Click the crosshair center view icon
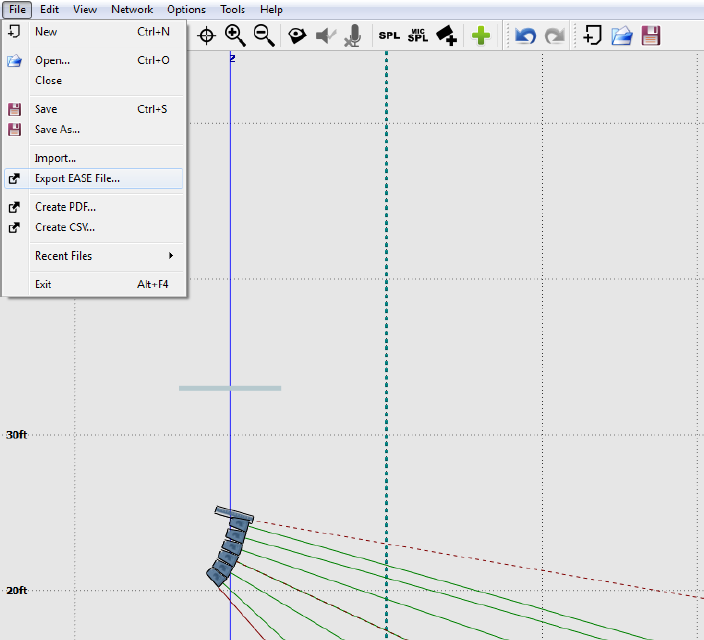Image resolution: width=704 pixels, height=640 pixels. pyautogui.click(x=207, y=36)
